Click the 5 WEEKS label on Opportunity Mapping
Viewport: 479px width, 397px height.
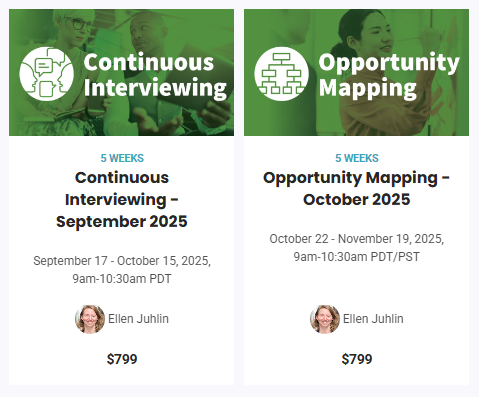(357, 158)
